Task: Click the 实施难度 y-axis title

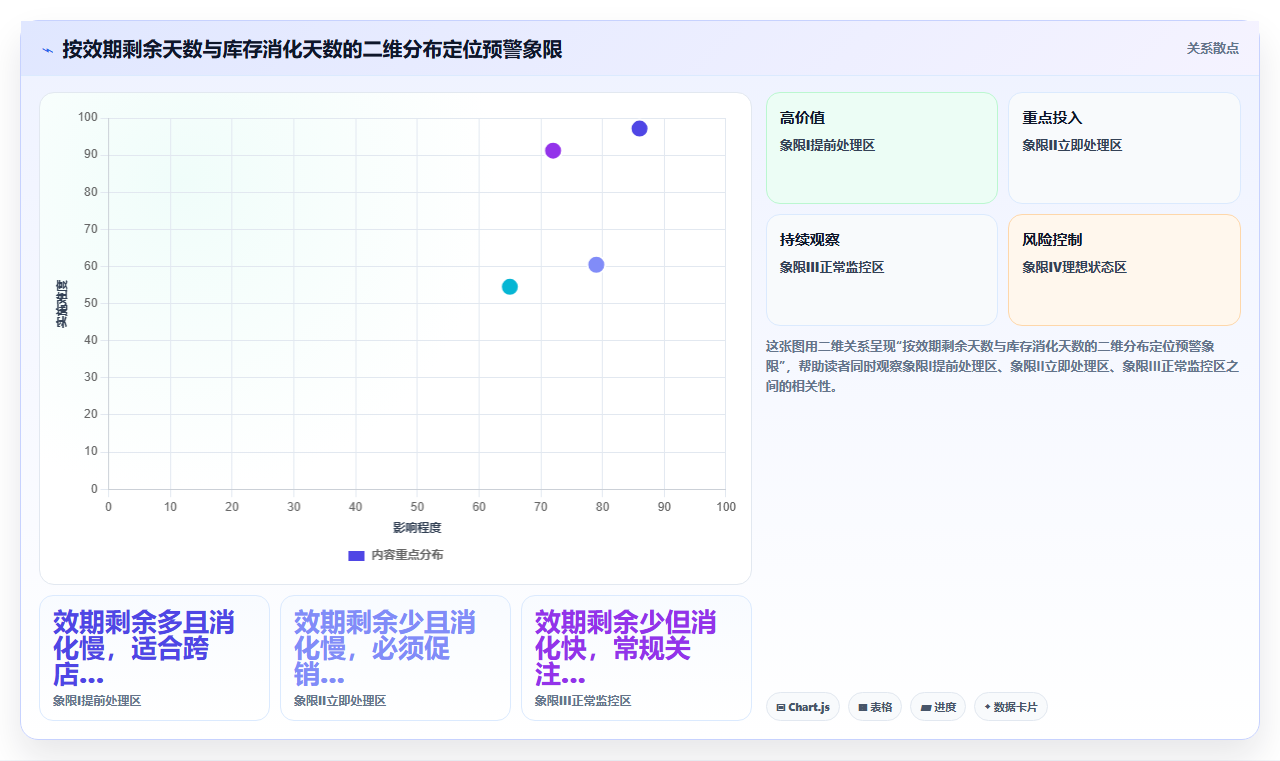Action: pyautogui.click(x=61, y=304)
